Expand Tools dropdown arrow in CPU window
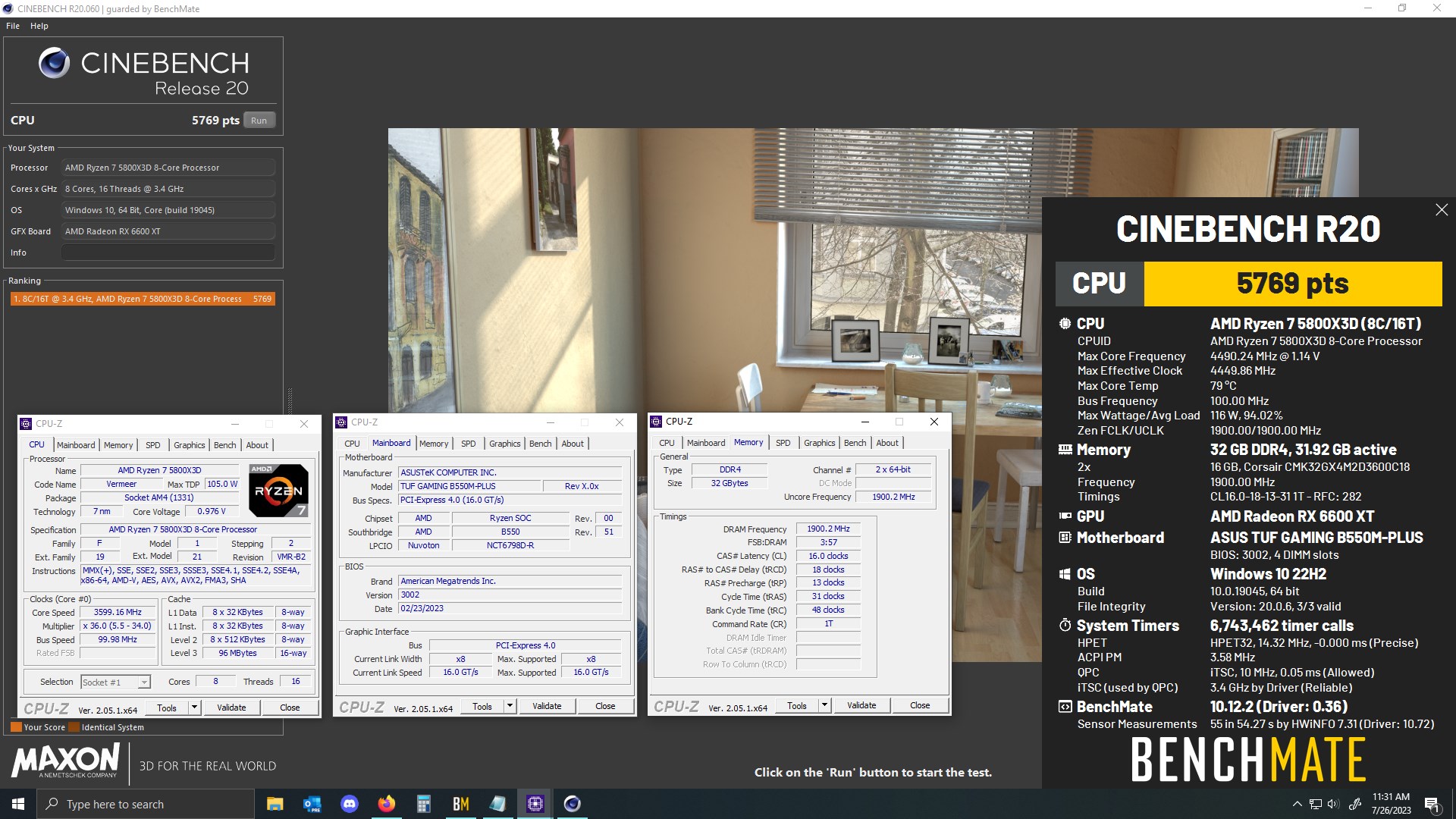This screenshot has height=819, width=1456. pos(194,708)
